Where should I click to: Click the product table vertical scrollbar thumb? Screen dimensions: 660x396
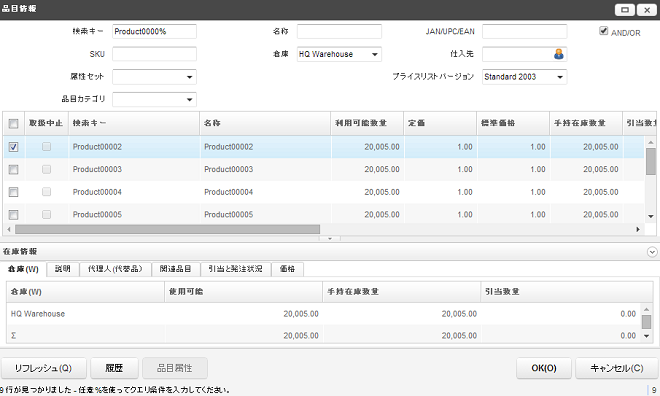(x=651, y=161)
